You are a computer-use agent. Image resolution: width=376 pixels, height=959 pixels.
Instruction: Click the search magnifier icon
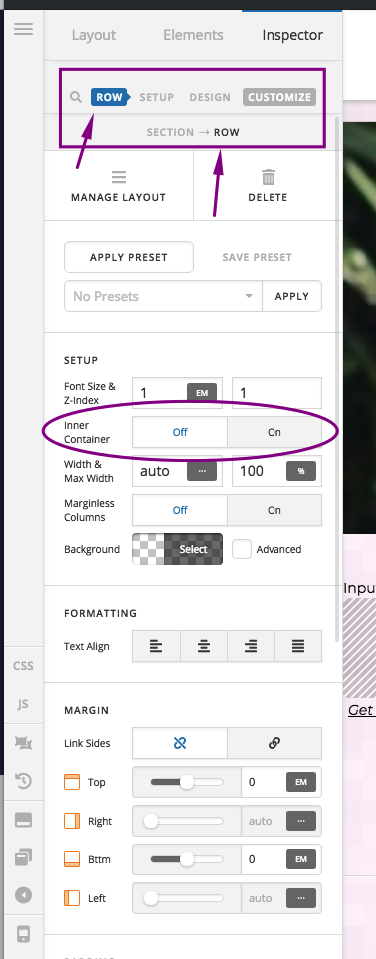(x=76, y=97)
